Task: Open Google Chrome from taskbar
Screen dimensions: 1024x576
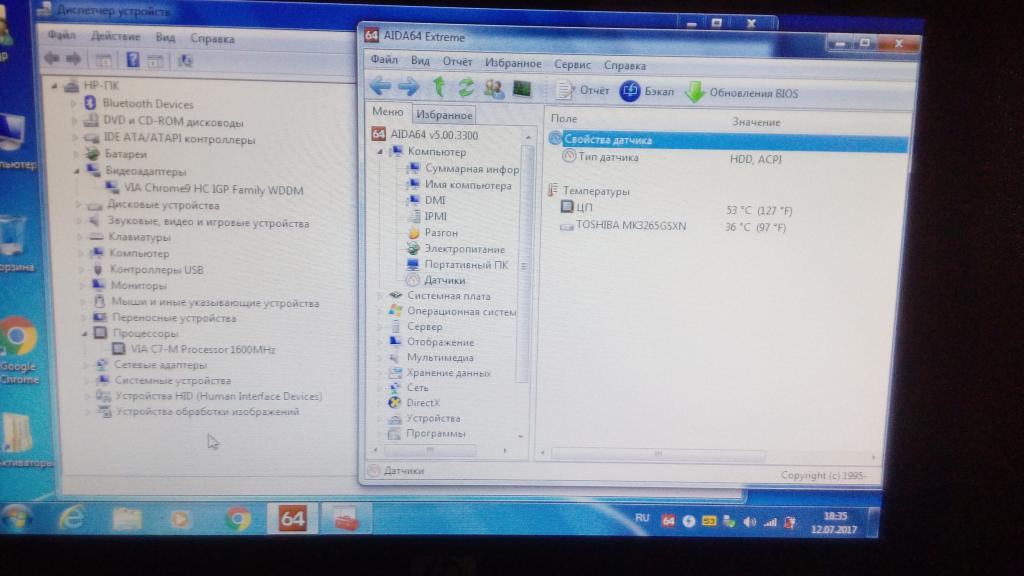Action: pos(238,520)
